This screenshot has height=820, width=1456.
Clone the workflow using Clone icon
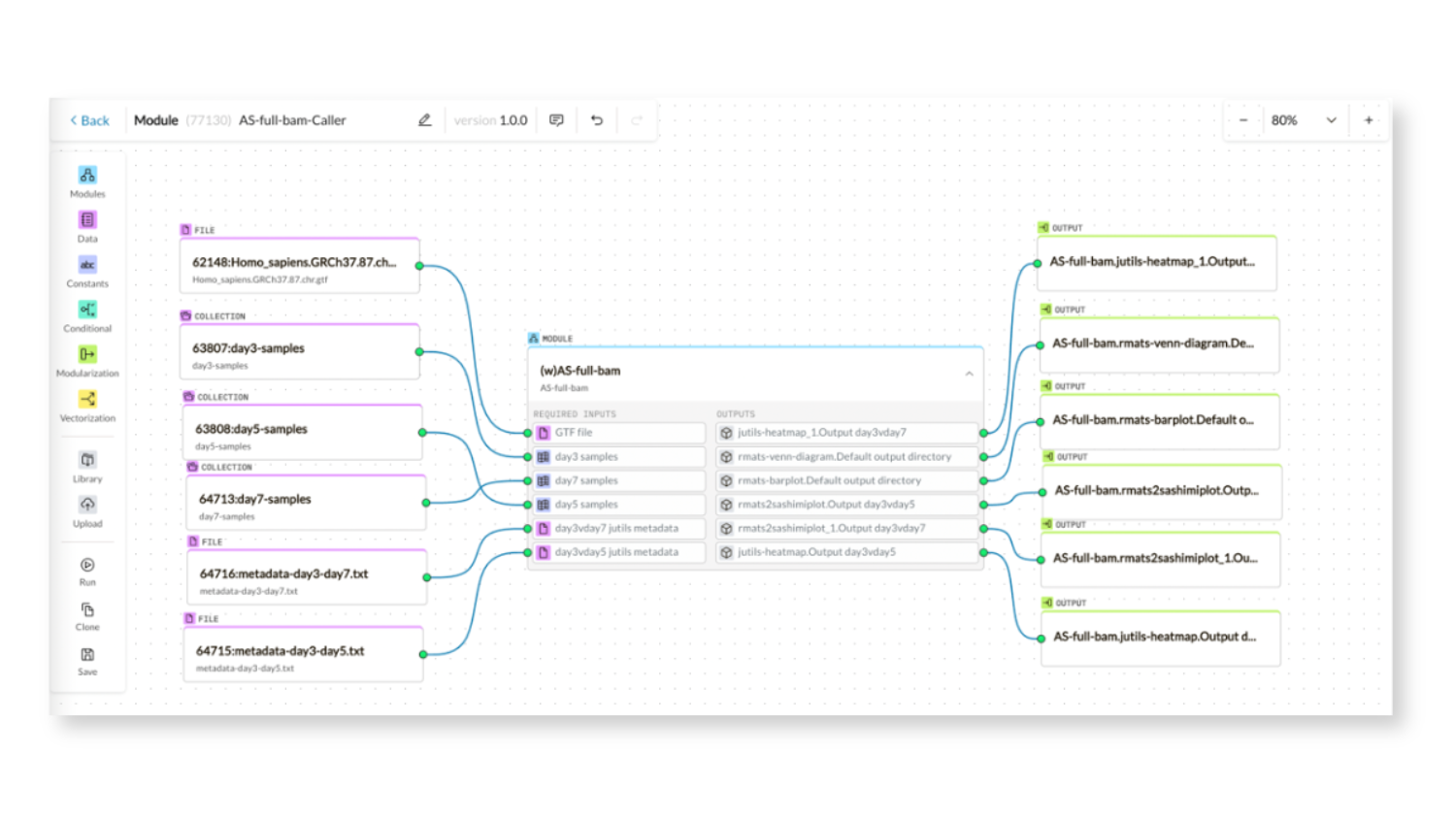[x=87, y=615]
